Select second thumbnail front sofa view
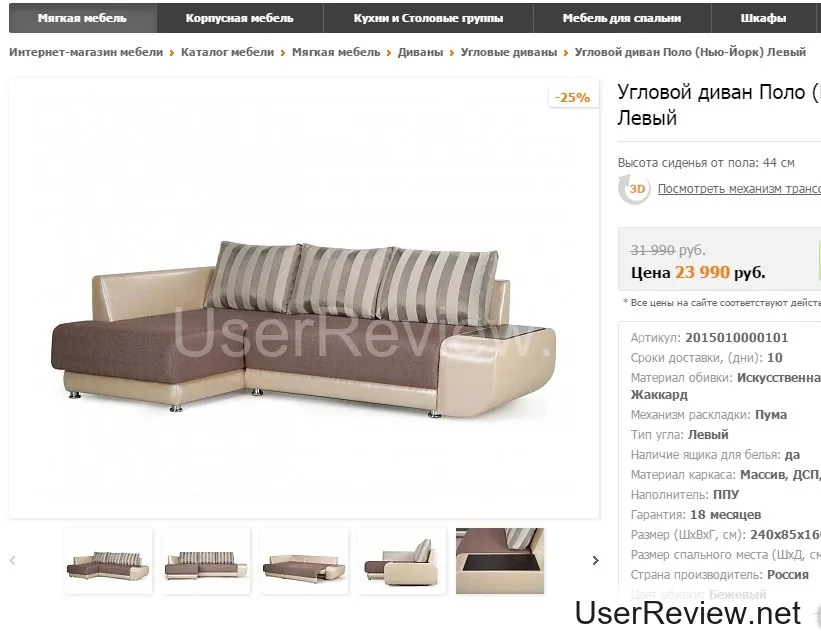 (206, 561)
